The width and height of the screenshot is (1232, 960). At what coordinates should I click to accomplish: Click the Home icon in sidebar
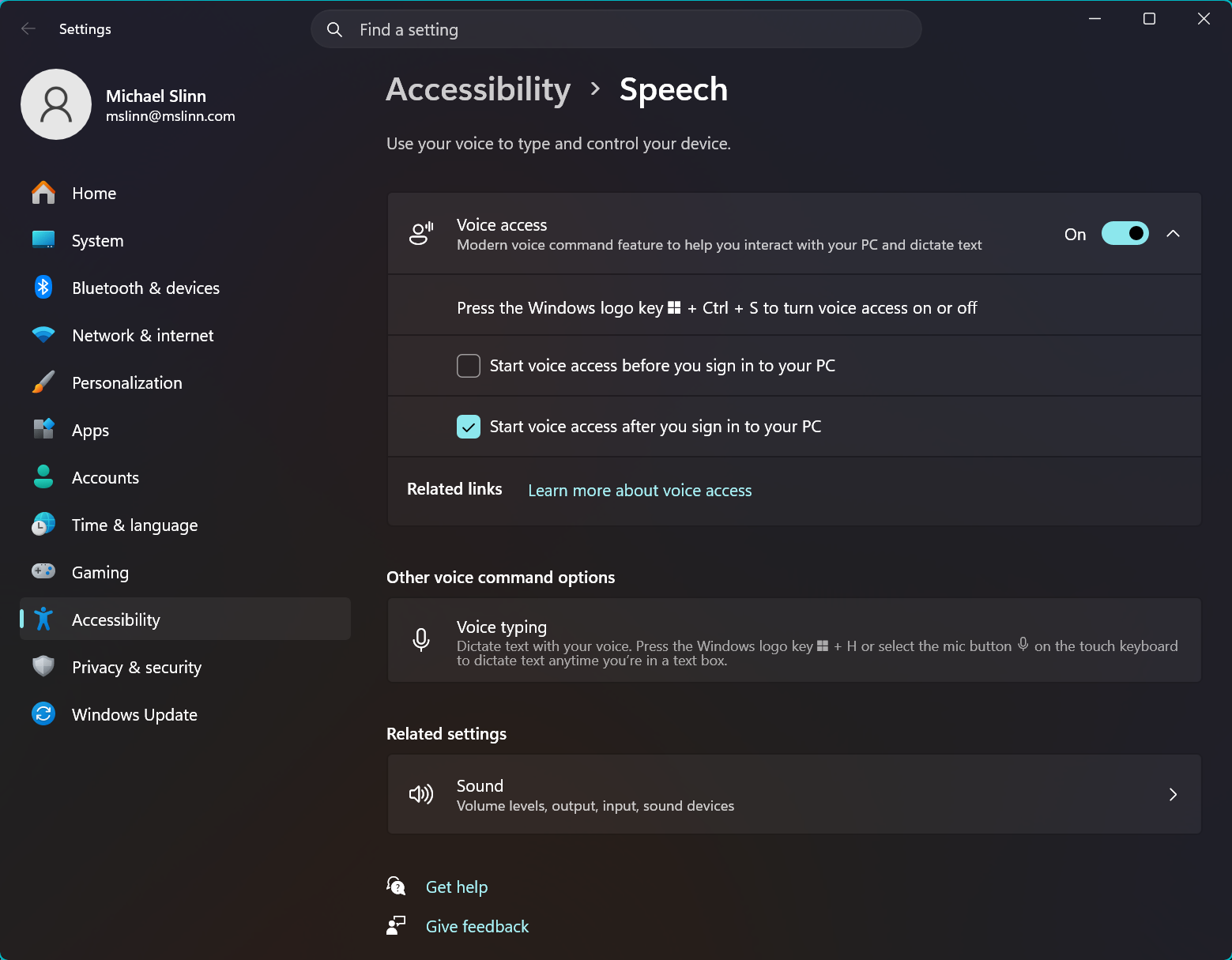coord(43,193)
